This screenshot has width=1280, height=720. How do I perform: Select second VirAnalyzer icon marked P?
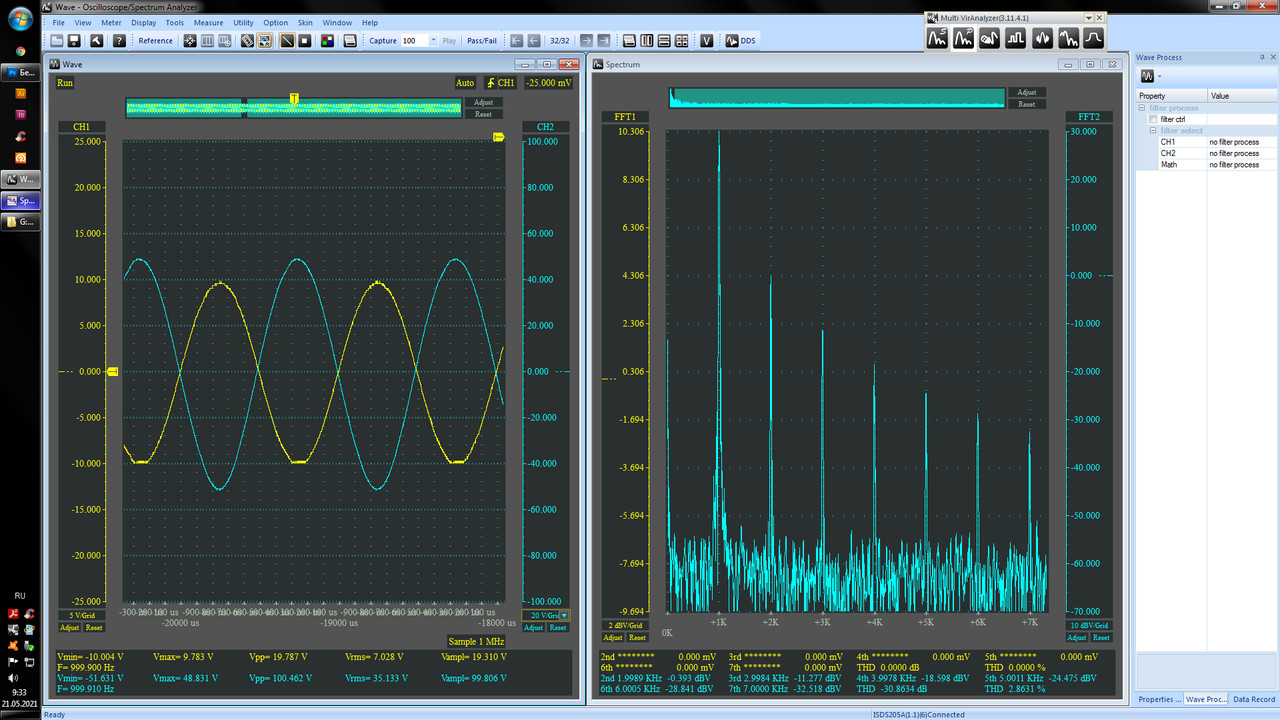click(x=964, y=38)
